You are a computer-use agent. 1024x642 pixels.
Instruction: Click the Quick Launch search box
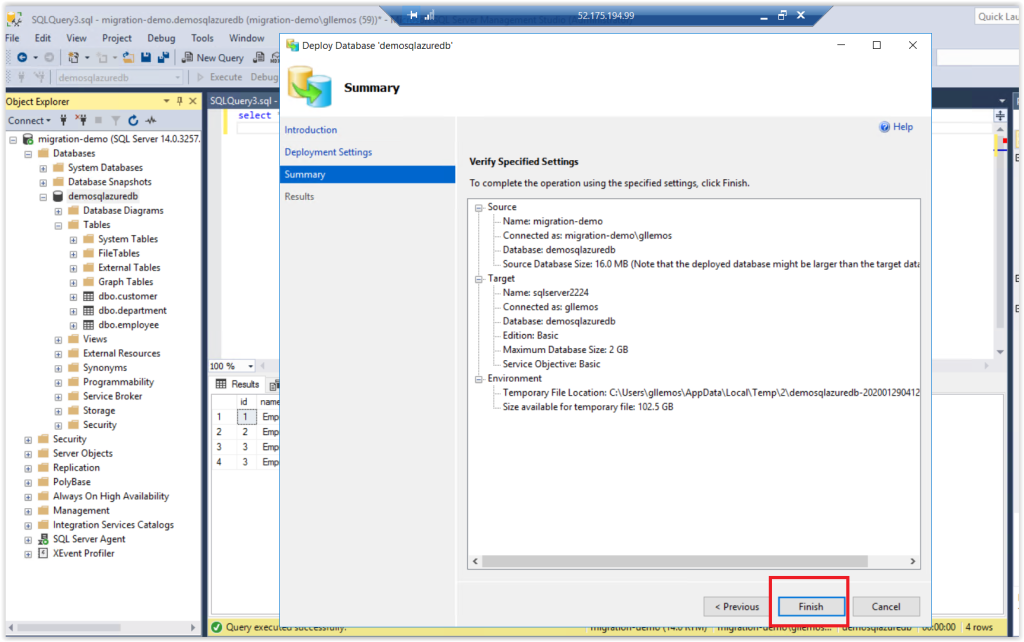(997, 16)
